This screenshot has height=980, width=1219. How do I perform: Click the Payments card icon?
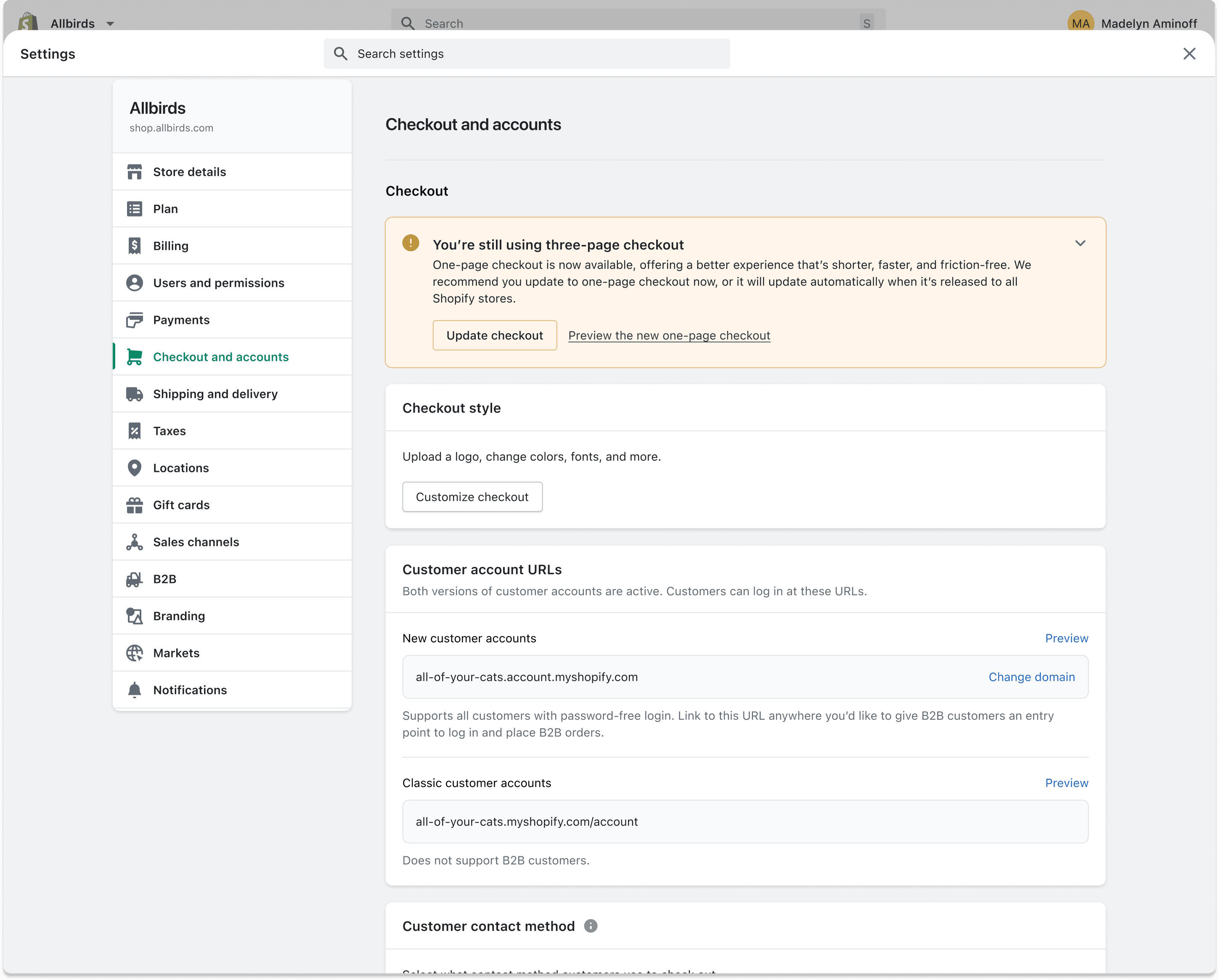[x=135, y=320]
